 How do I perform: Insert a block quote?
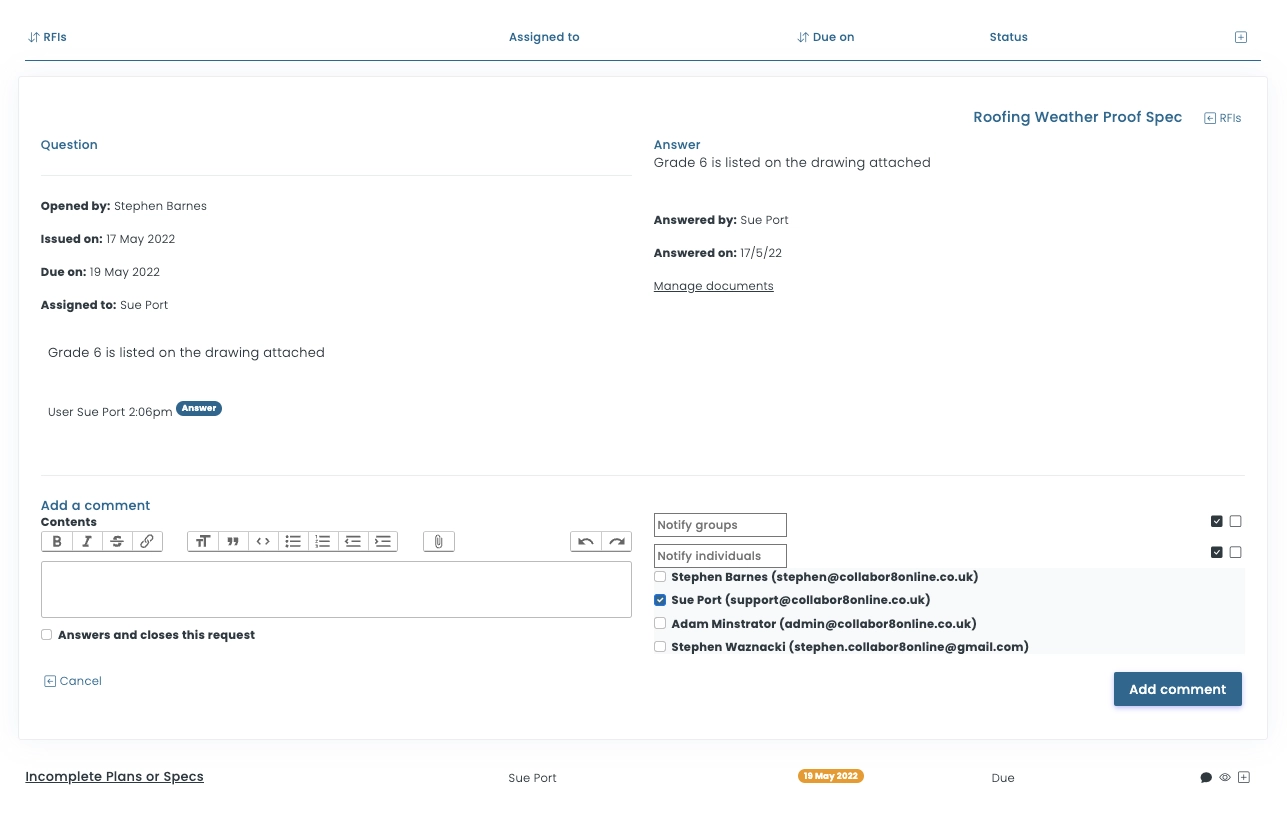click(233, 541)
